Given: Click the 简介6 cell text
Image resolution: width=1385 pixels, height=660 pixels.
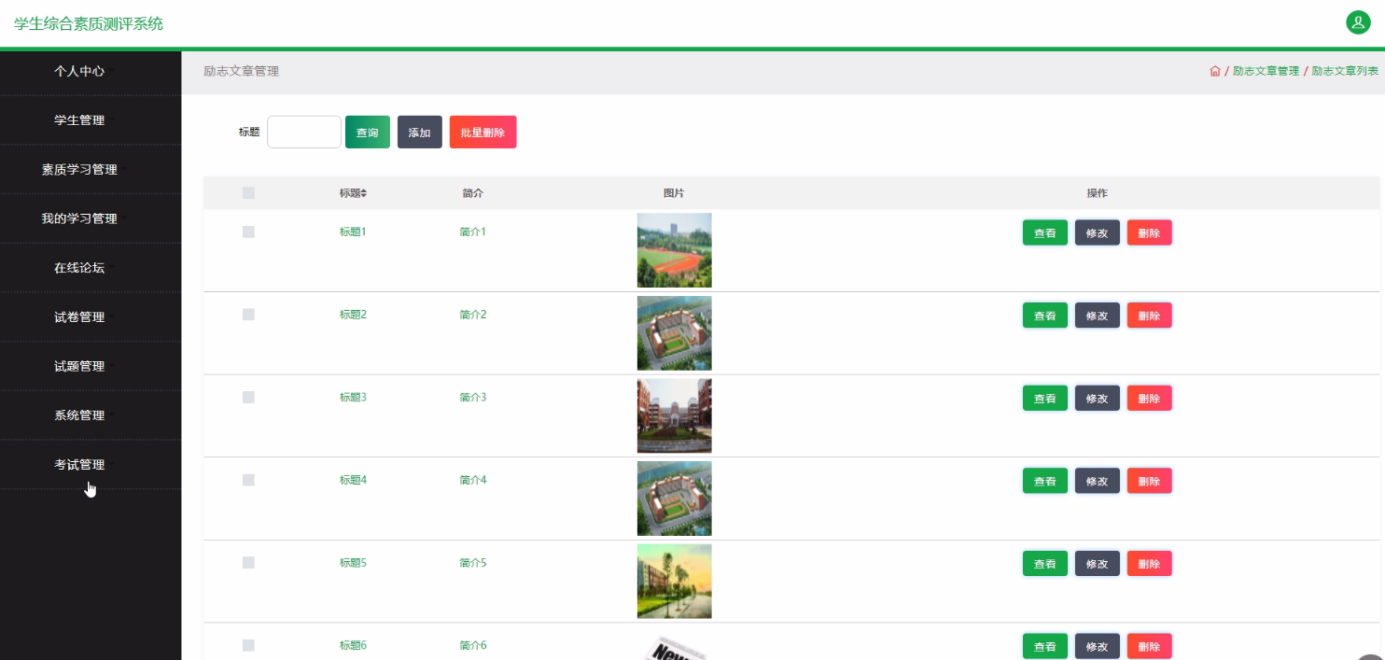Looking at the screenshot, I should pos(473,646).
